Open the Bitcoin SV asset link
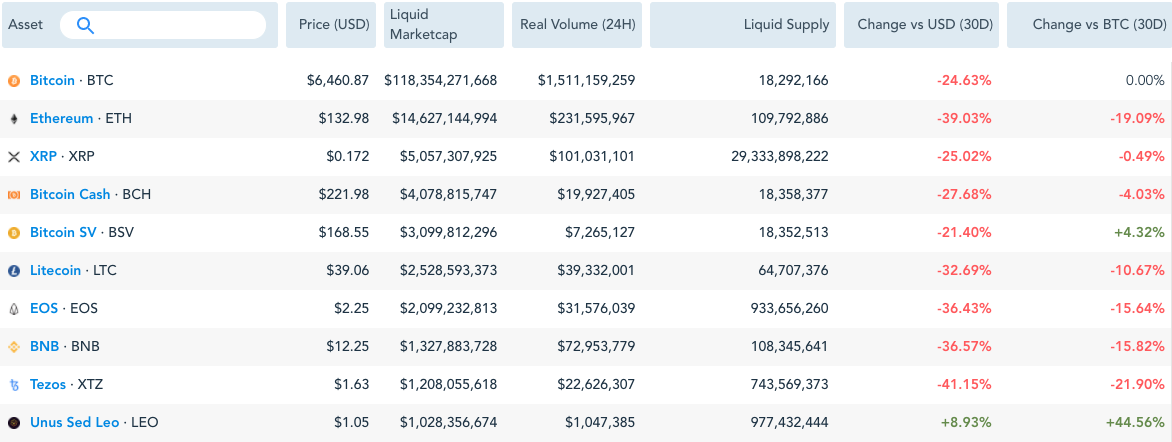This screenshot has height=442, width=1172. coord(63,233)
